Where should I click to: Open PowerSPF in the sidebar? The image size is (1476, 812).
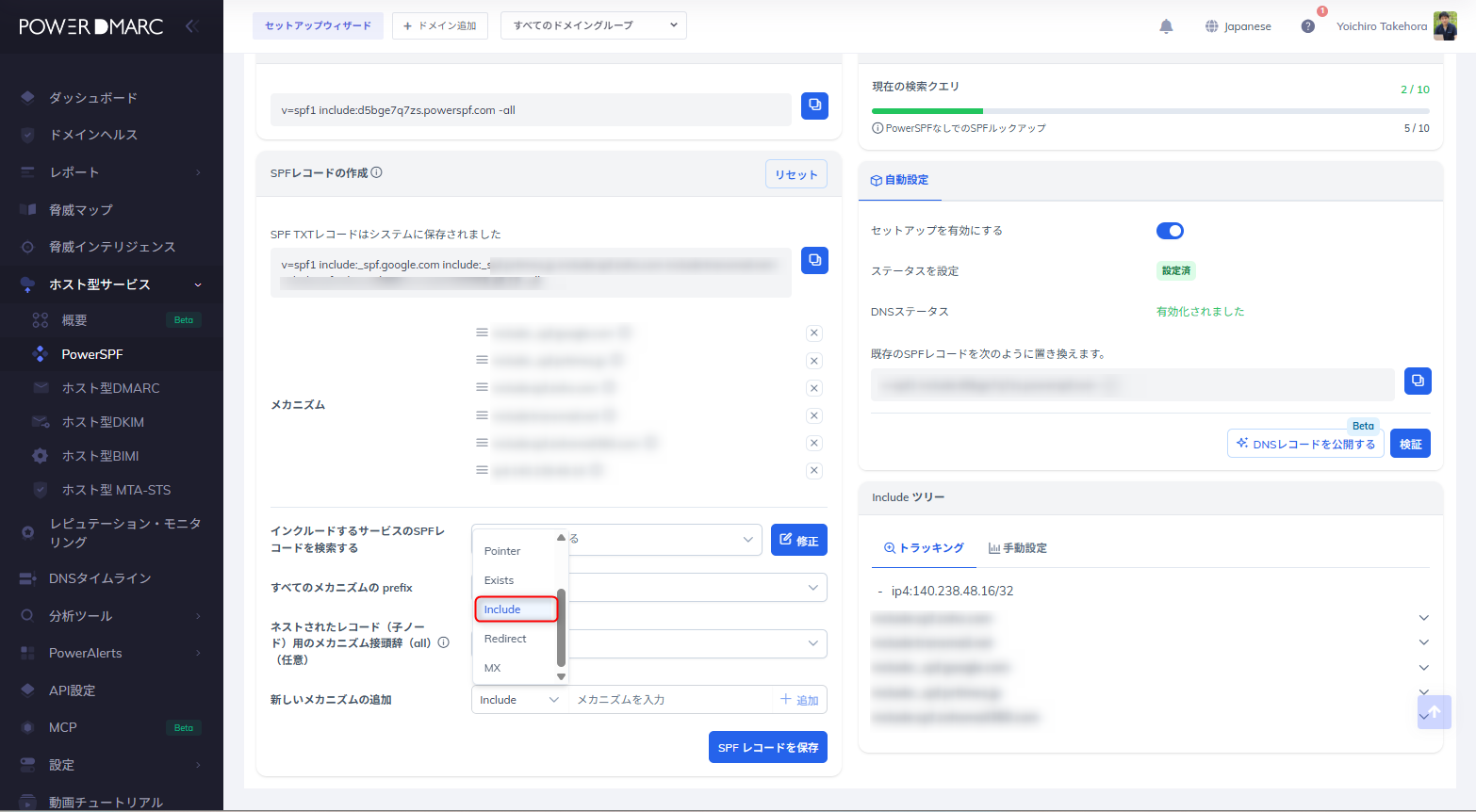click(111, 354)
